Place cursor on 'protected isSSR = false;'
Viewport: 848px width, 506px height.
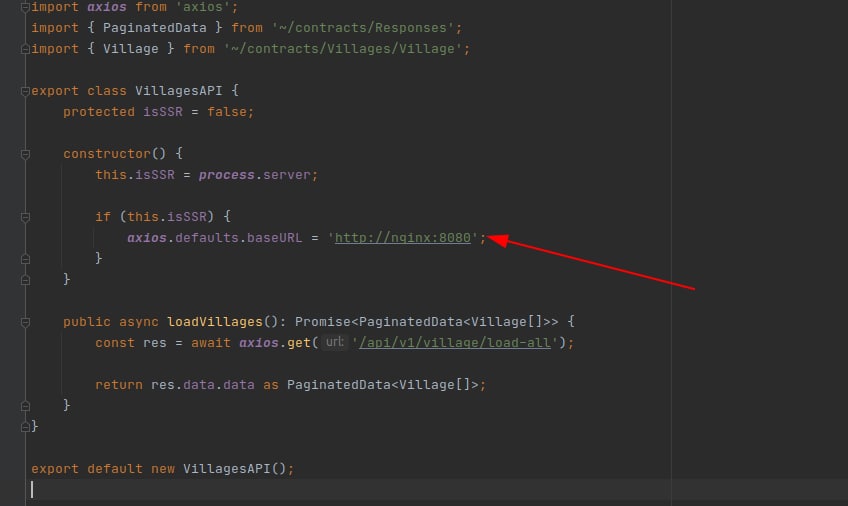click(158, 112)
